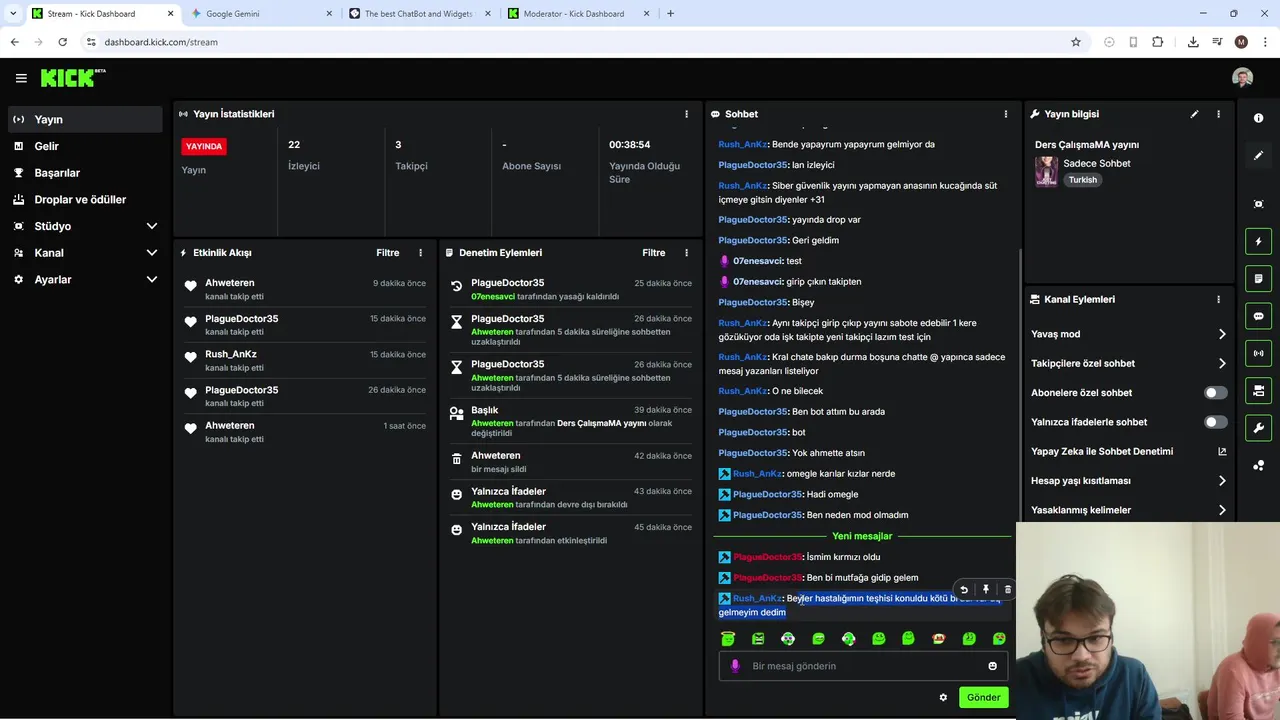Click the Yeni mesajlar divider label
The width and height of the screenshot is (1280, 720).
[x=862, y=536]
